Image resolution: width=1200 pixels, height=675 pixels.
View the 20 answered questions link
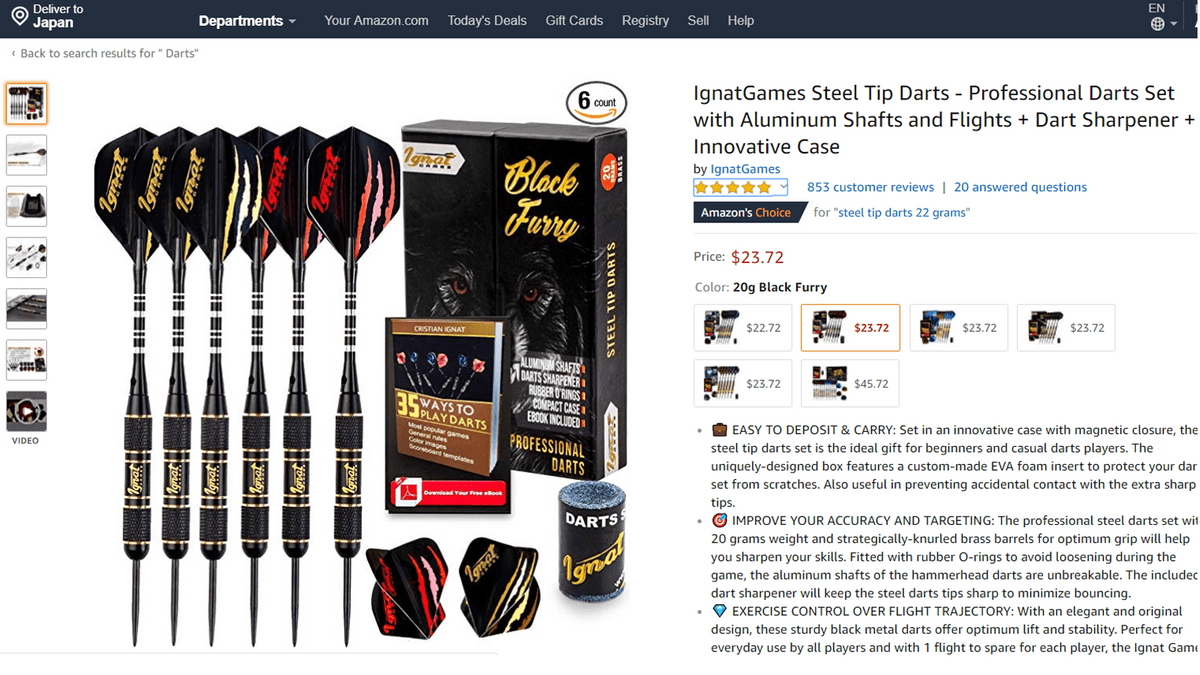(1020, 187)
